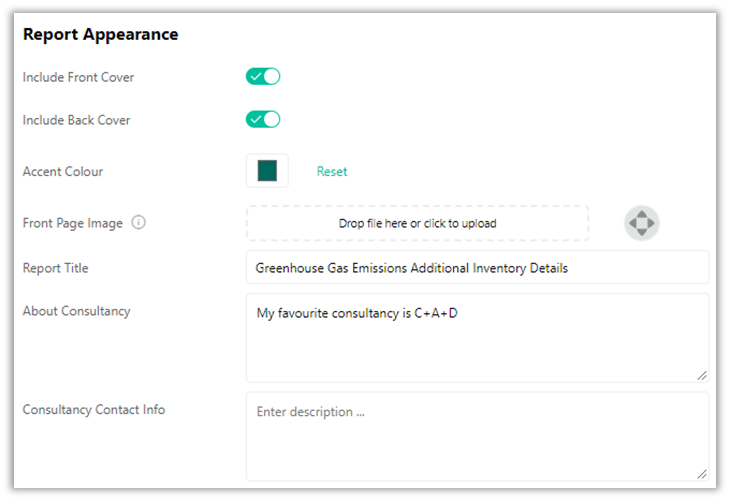Click into the About Consultancy text area
This screenshot has height=501, width=730.
(477, 338)
